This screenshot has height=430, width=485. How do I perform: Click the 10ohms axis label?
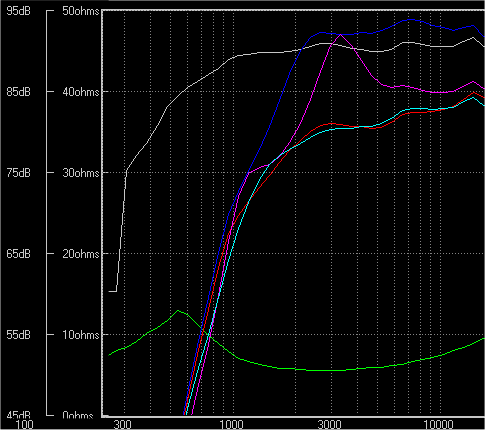pyautogui.click(x=81, y=335)
